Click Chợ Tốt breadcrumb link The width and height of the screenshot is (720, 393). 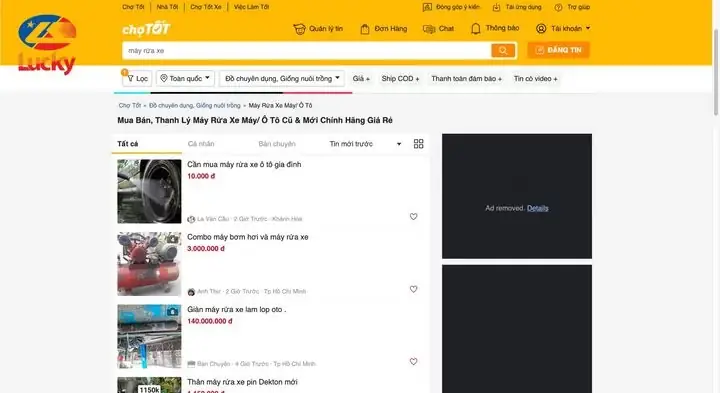(130, 105)
